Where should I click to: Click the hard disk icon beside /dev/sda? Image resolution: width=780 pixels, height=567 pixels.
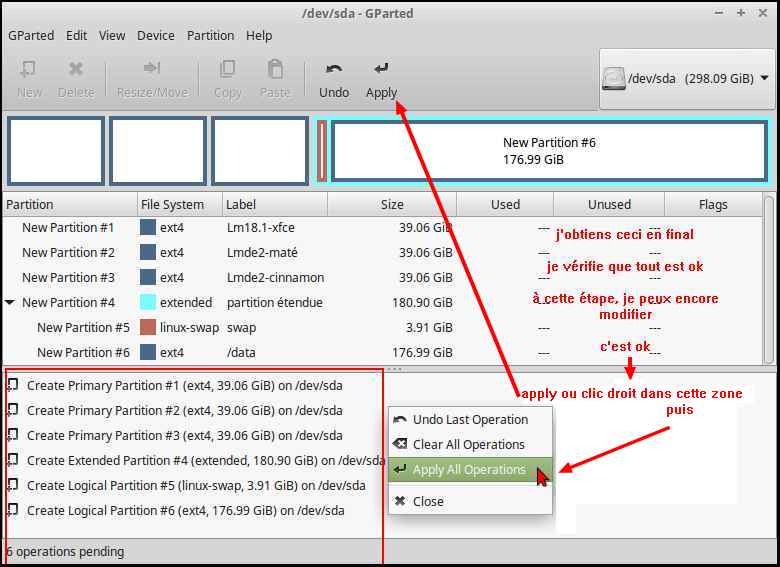click(x=614, y=78)
